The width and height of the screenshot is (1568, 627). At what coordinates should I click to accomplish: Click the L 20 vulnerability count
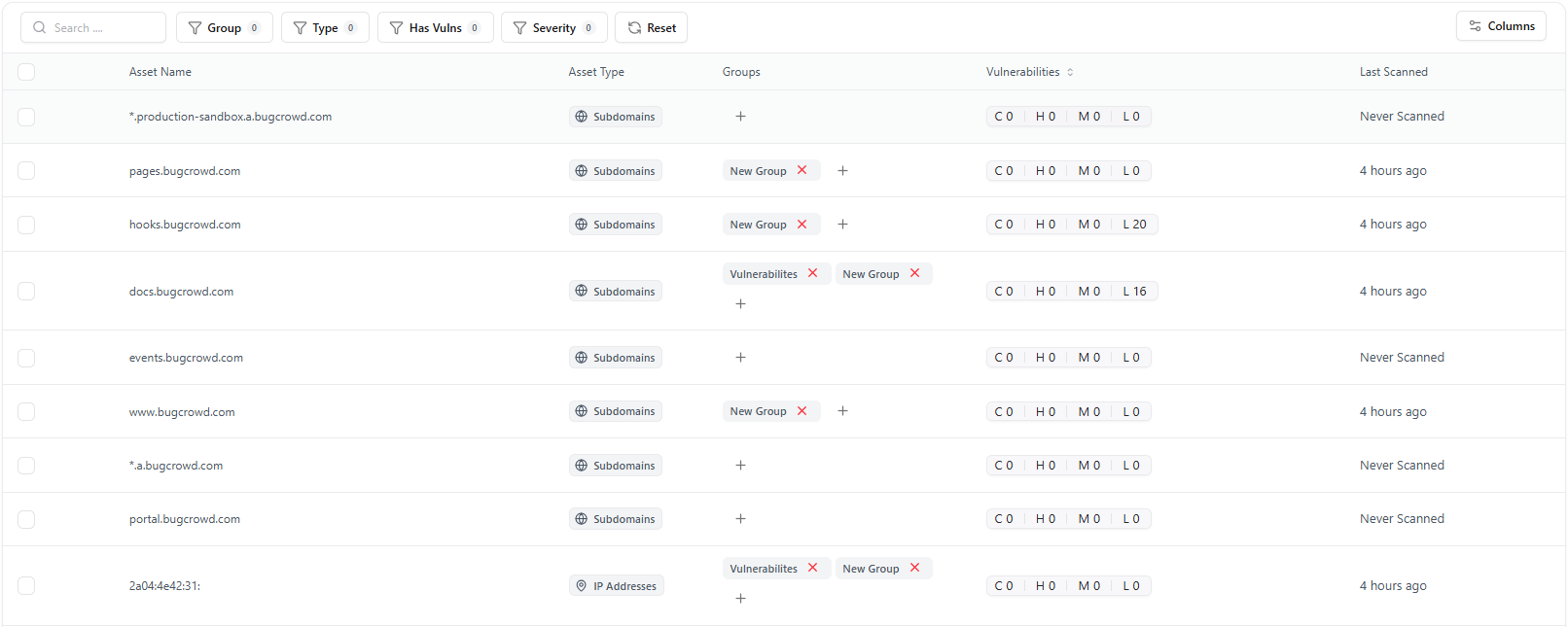[1134, 225]
